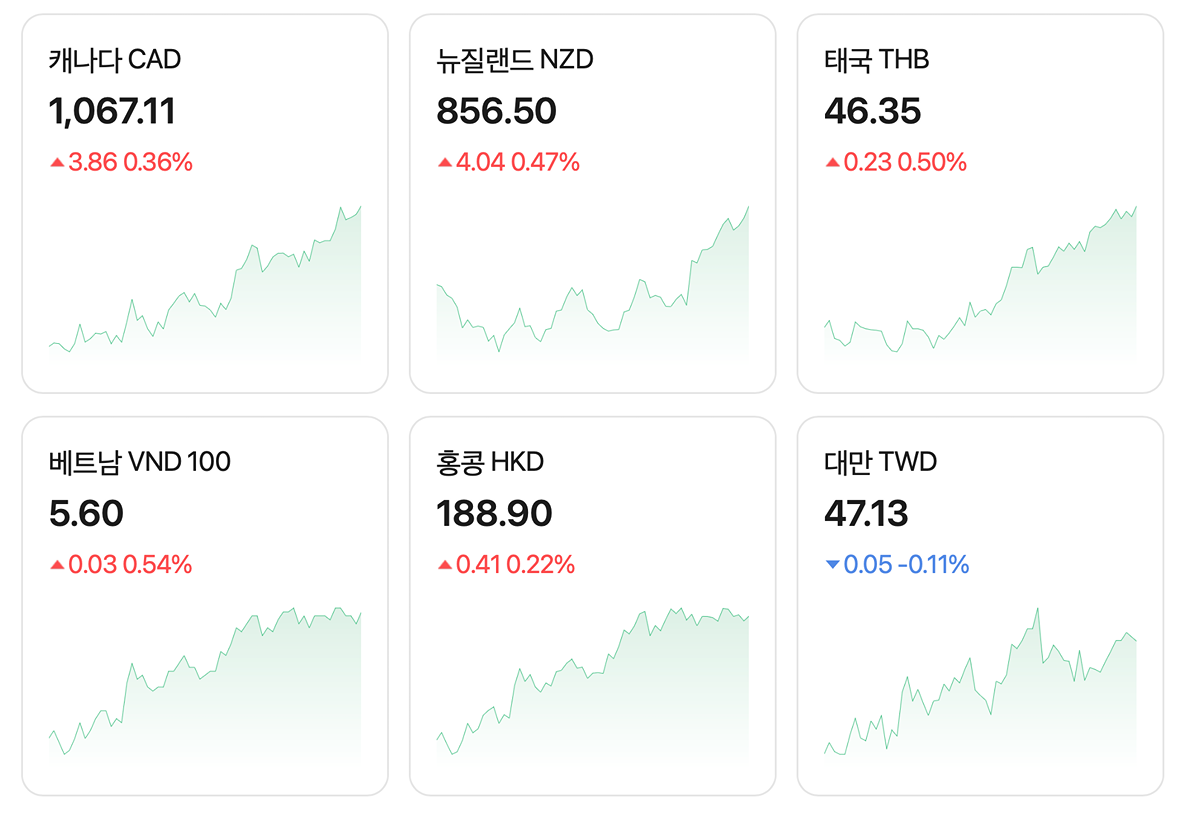Click the red up-arrow on the HKD card
Viewport: 1200px width, 817px height.
pos(445,565)
